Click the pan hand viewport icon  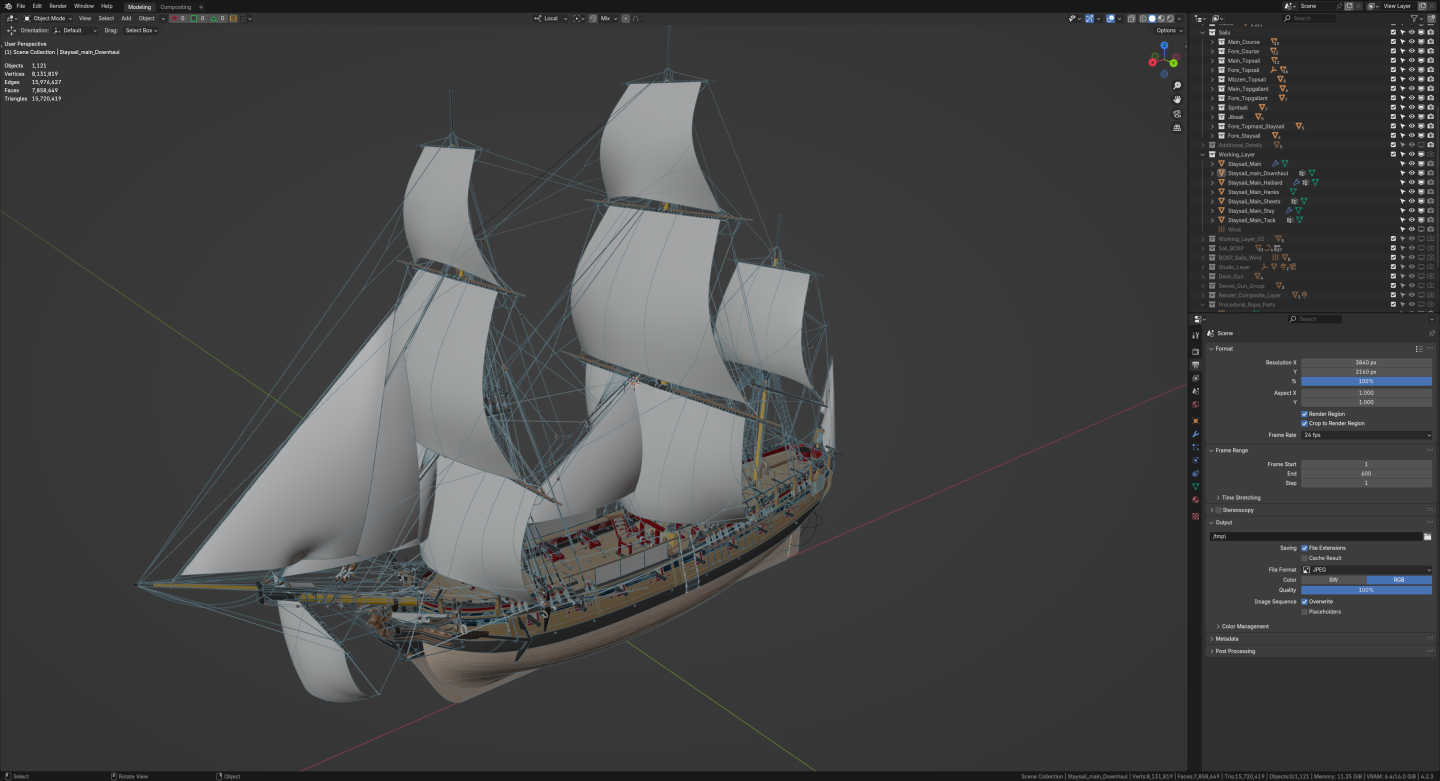(1178, 100)
